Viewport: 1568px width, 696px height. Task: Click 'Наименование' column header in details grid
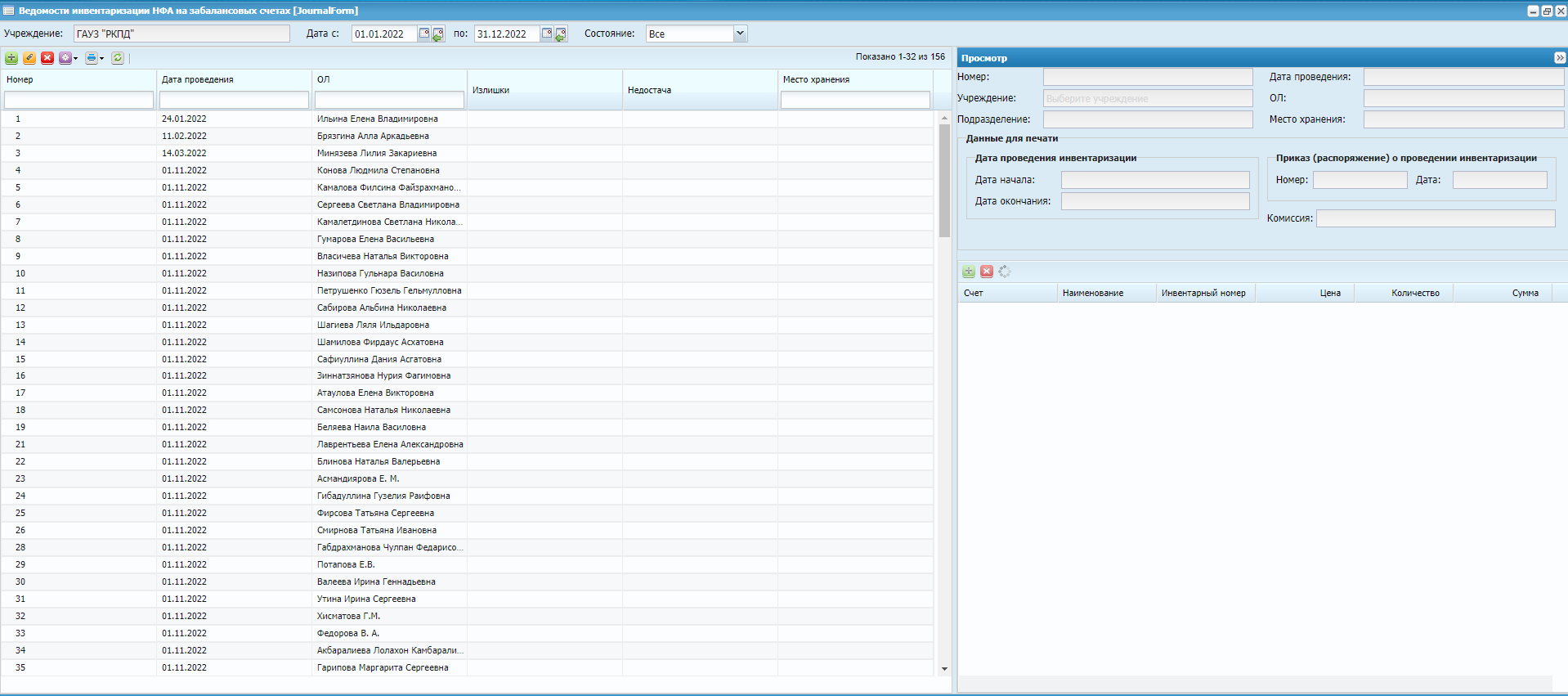(x=1093, y=293)
